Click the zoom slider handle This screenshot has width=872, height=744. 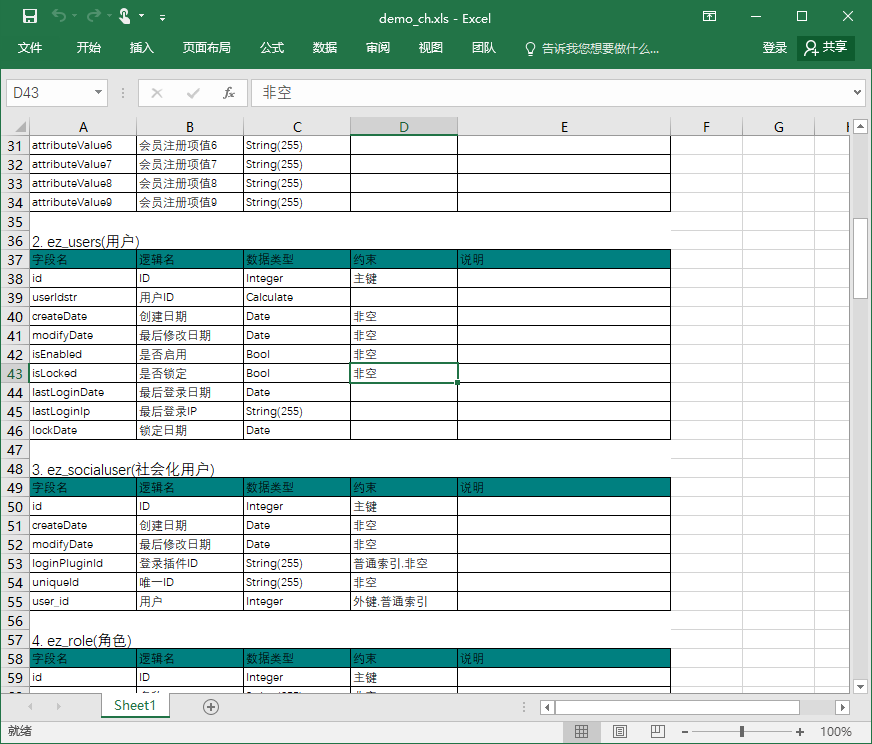click(x=742, y=732)
